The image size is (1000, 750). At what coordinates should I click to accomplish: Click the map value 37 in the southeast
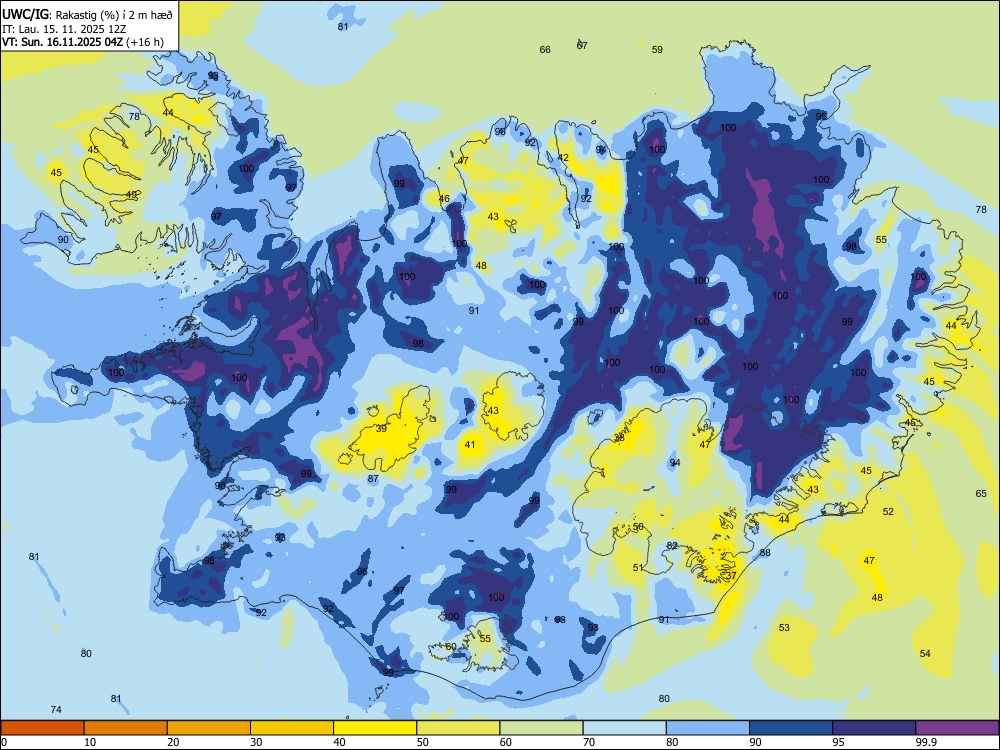tap(732, 575)
